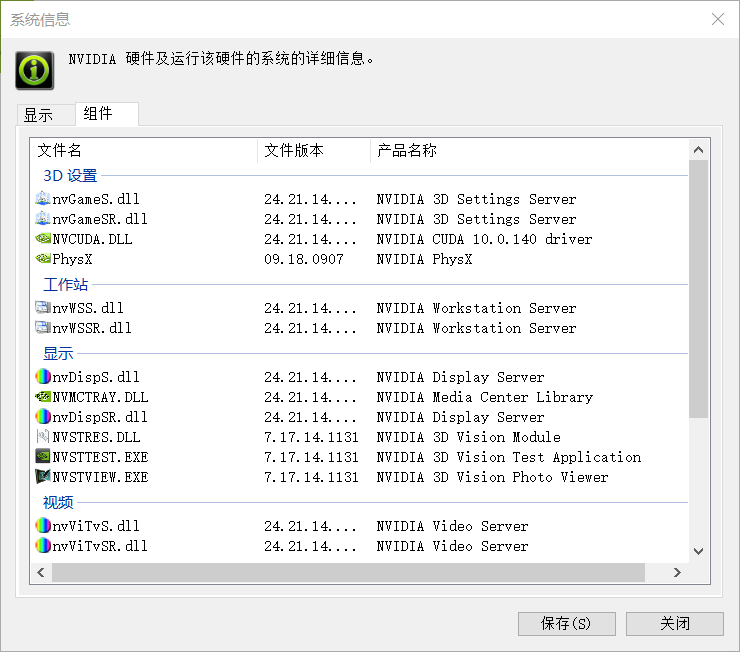Click the NVSTRES.DLL version 7.17.14.1131
The image size is (740, 652).
(x=311, y=437)
